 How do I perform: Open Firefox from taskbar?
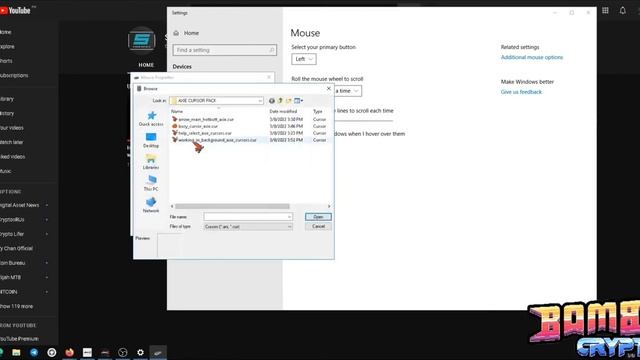pos(69,352)
